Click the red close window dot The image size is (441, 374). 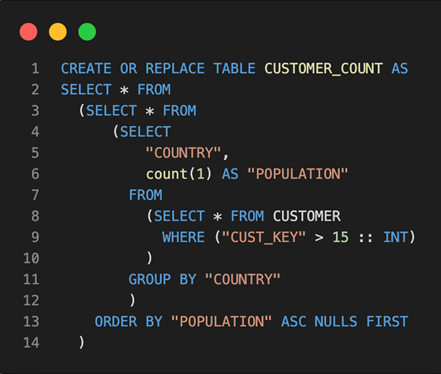pos(28,32)
